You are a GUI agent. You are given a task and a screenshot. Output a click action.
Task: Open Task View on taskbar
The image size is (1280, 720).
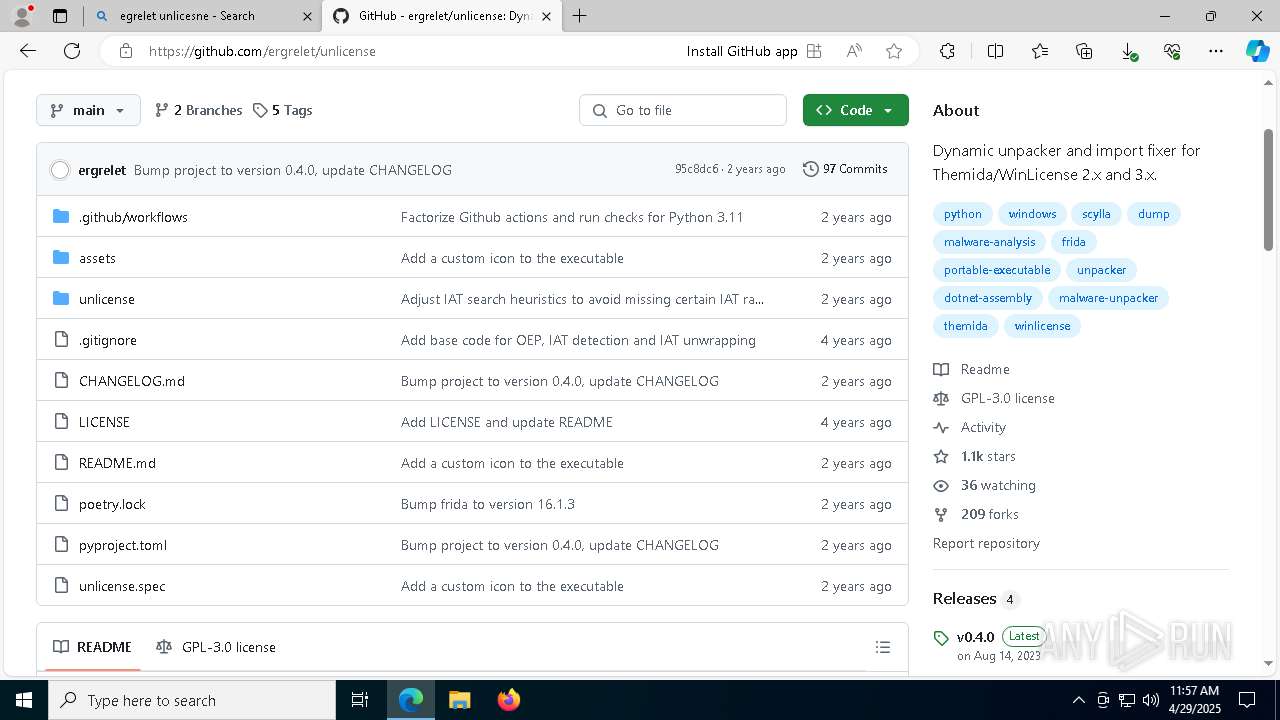360,700
